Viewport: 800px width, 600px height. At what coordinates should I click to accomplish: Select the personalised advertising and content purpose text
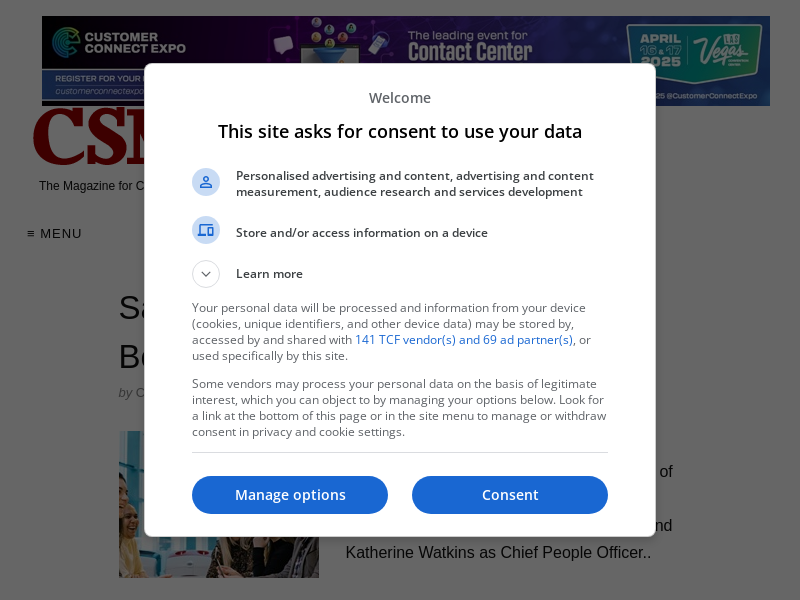tap(414, 184)
